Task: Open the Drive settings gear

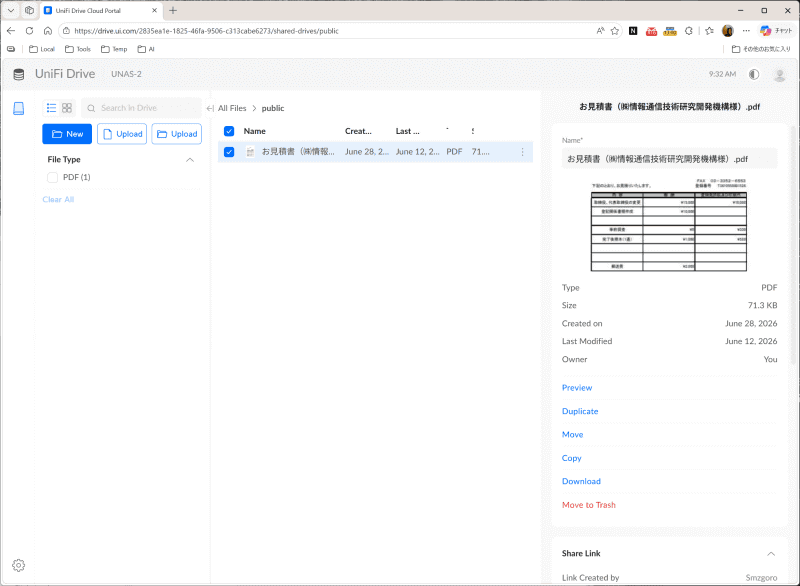Action: tap(18, 565)
